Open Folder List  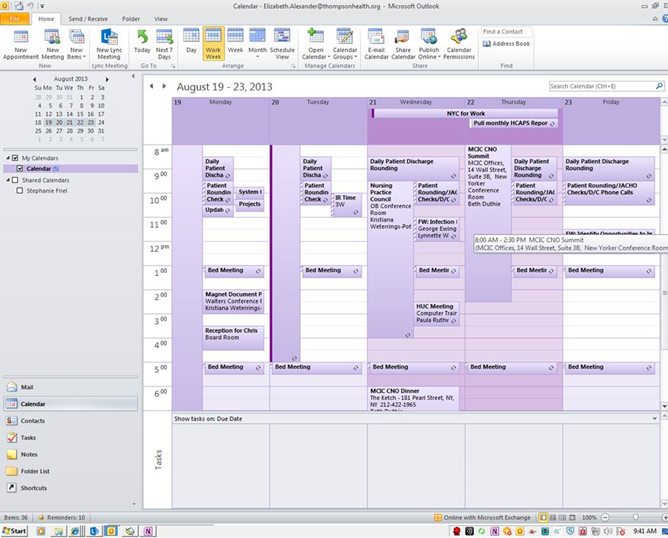click(x=70, y=471)
